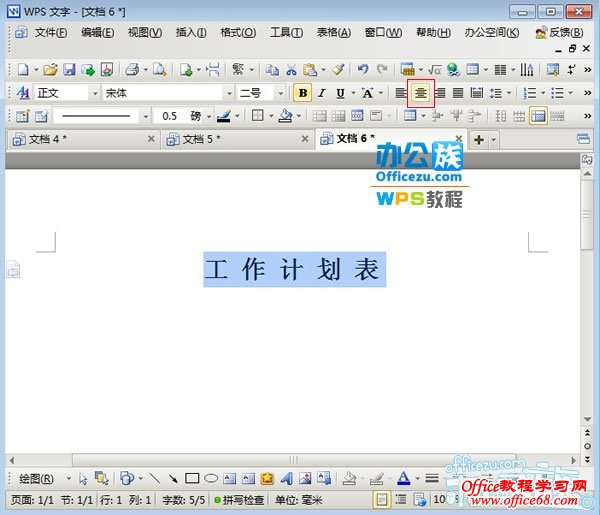Export to PDF icon in toolbar
The height and width of the screenshot is (515, 600).
107,70
